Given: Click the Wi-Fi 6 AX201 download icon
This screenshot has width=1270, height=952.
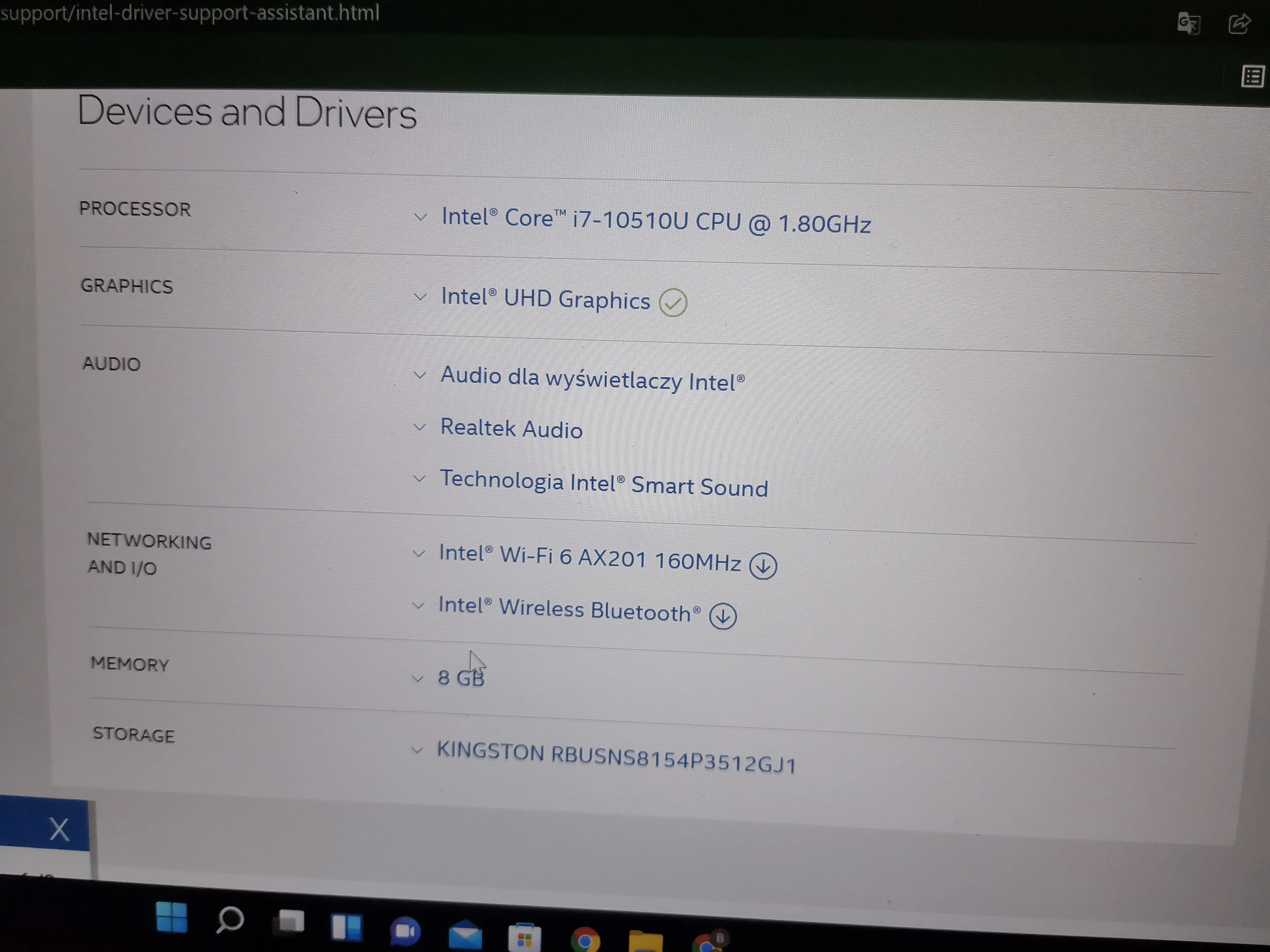Looking at the screenshot, I should (762, 566).
